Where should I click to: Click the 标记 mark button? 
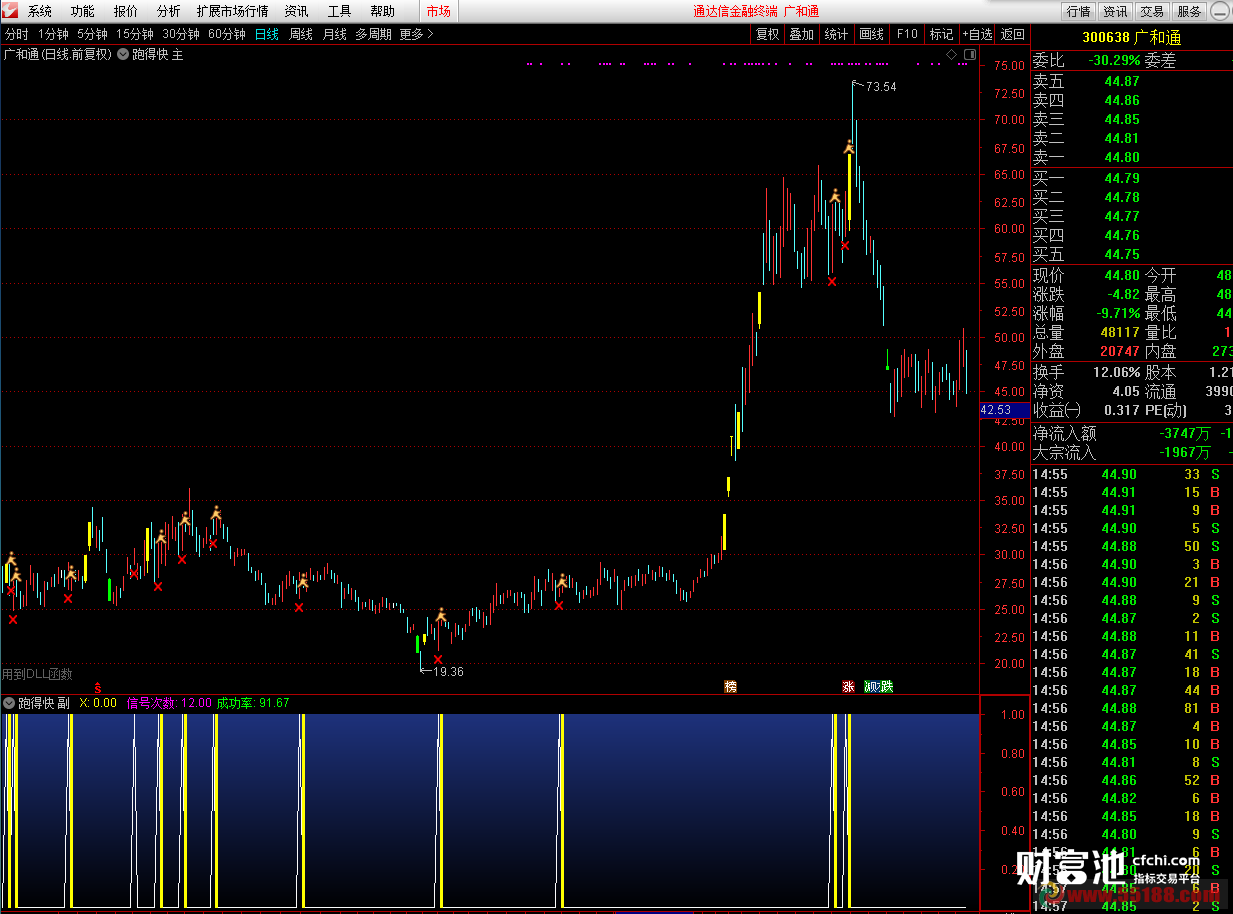click(942, 34)
